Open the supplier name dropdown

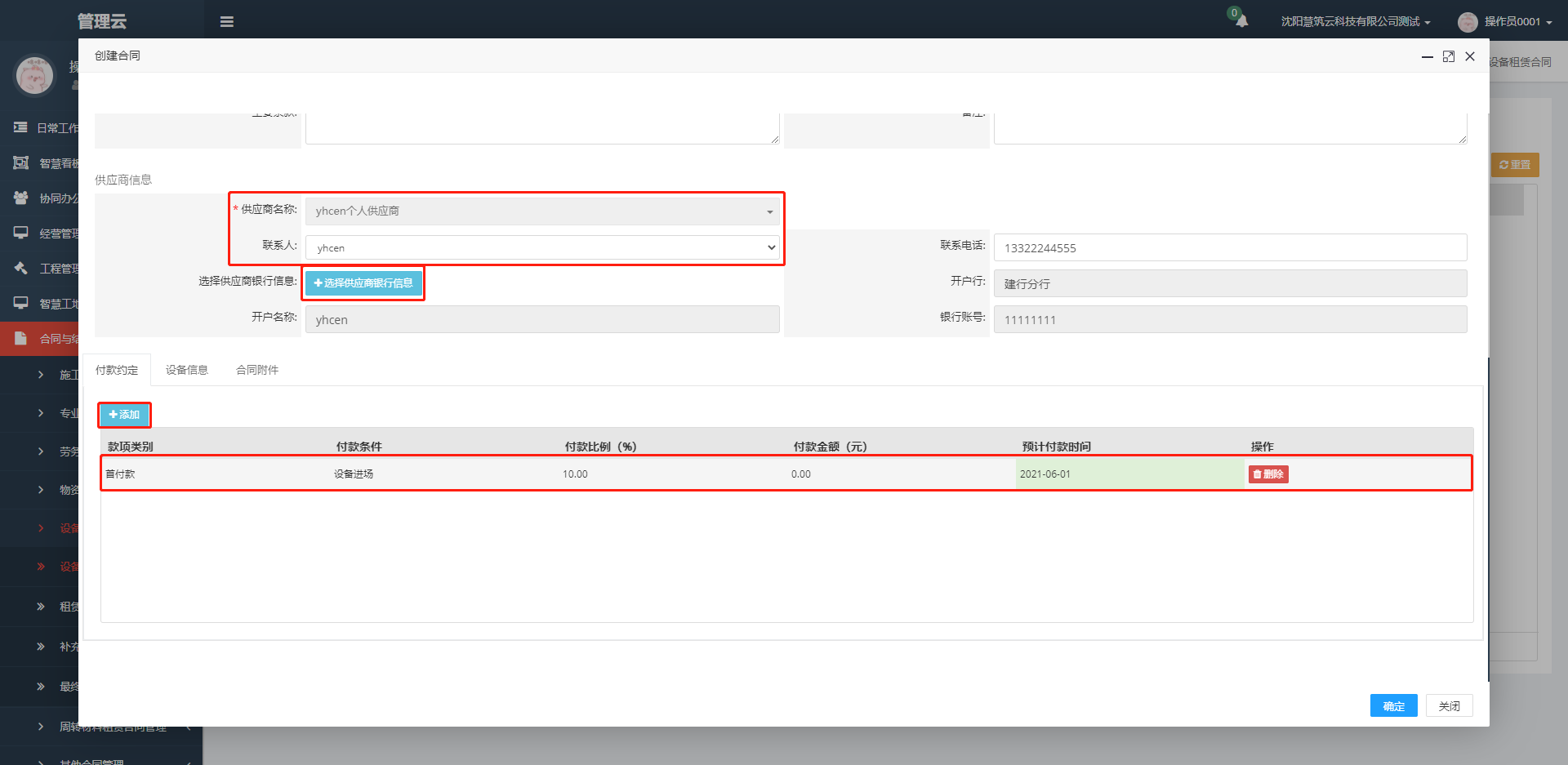(x=542, y=211)
